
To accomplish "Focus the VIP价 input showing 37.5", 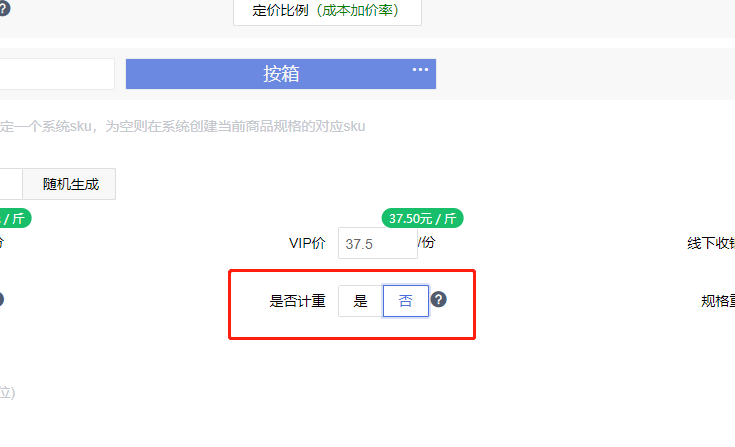I will point(378,243).
